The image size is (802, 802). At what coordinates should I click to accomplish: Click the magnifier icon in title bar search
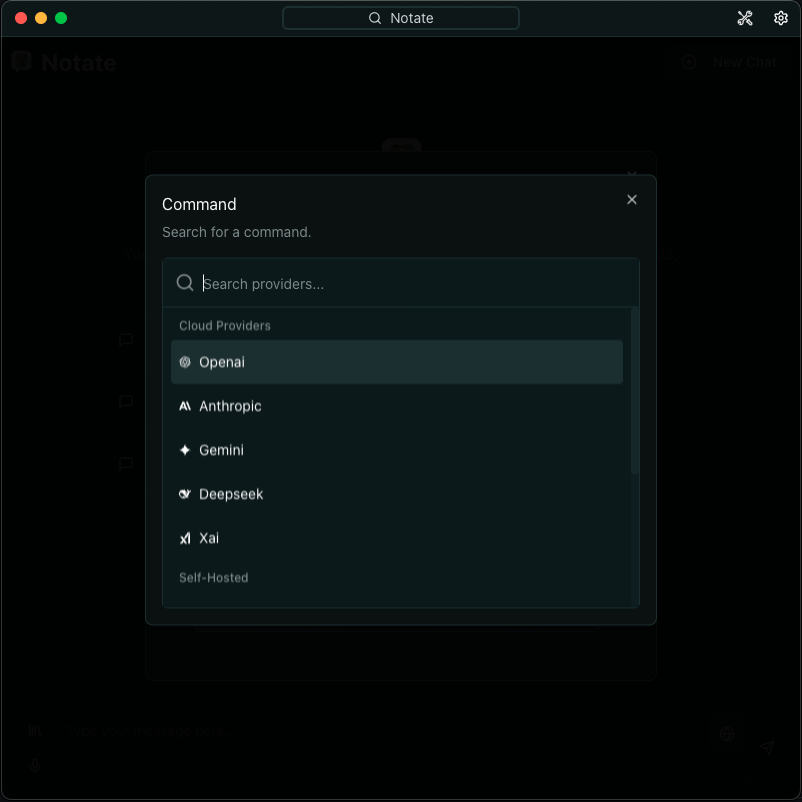click(x=375, y=18)
